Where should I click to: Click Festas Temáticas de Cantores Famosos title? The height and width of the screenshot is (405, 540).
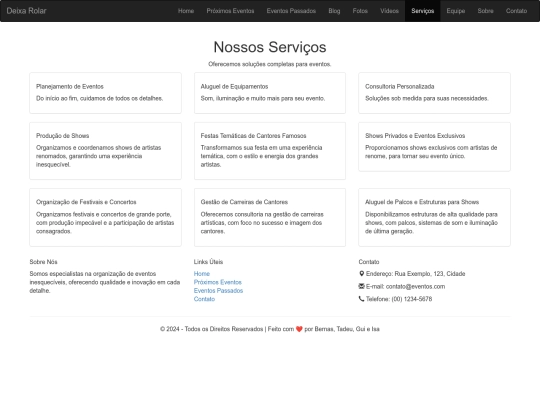253,136
